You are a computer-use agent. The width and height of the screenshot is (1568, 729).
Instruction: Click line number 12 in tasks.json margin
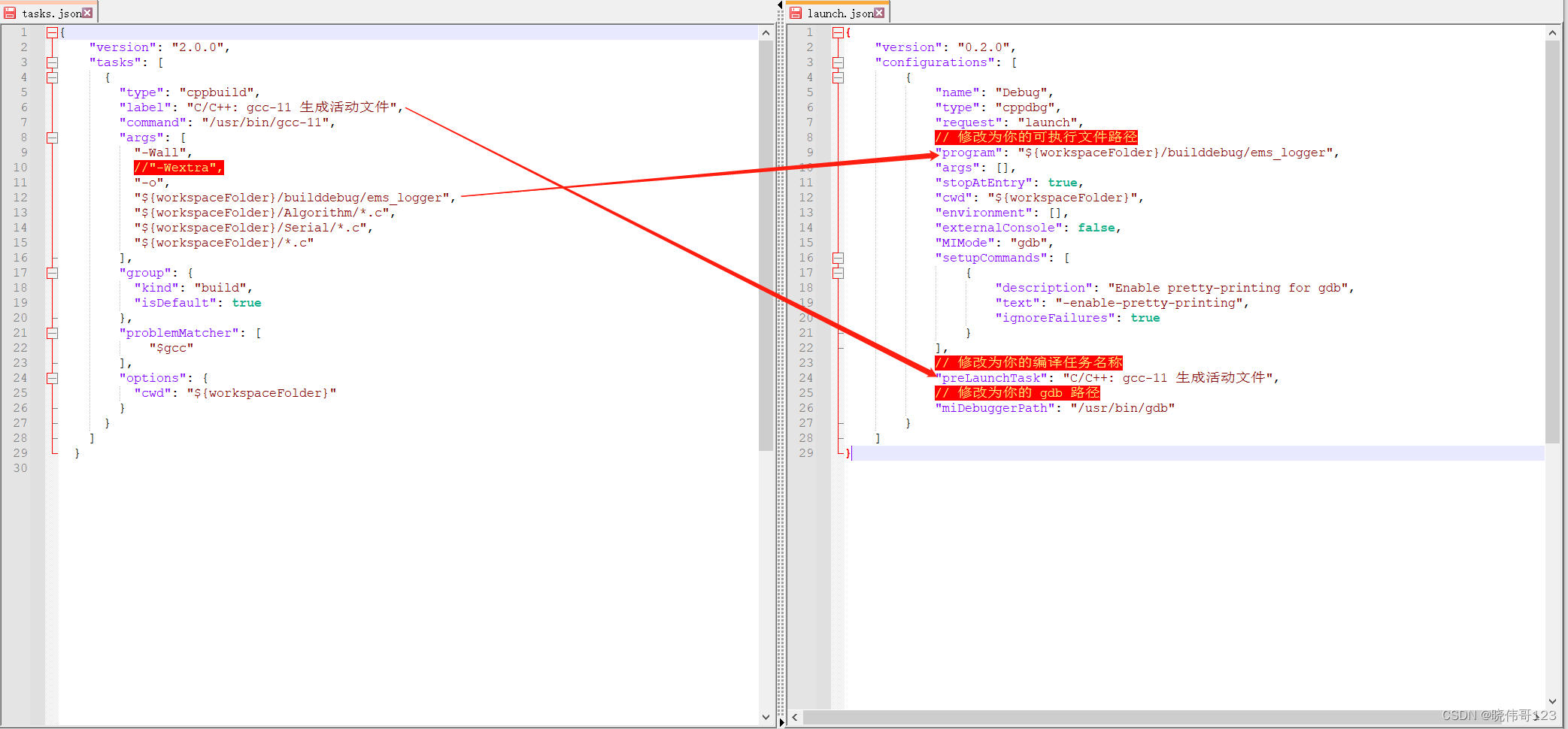point(20,198)
